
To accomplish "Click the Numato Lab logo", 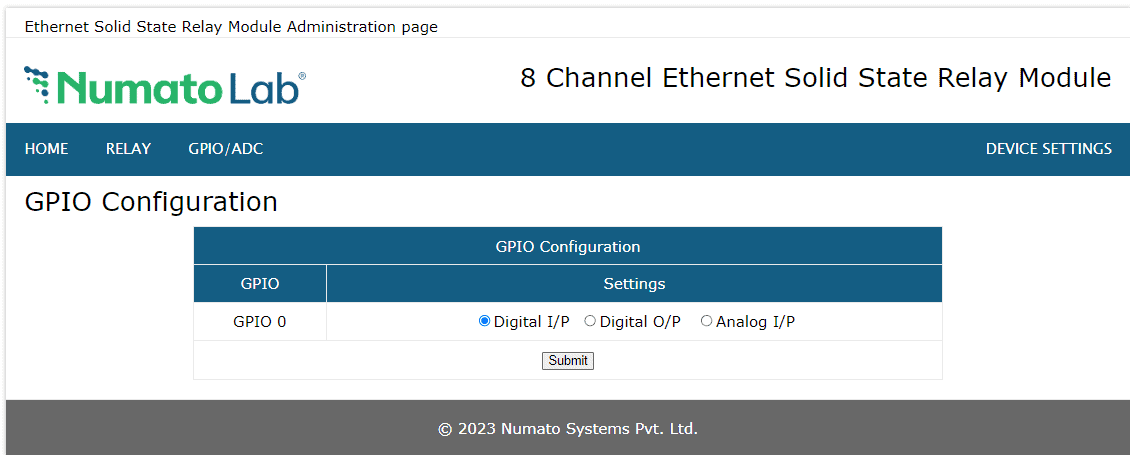I will pyautogui.click(x=165, y=86).
